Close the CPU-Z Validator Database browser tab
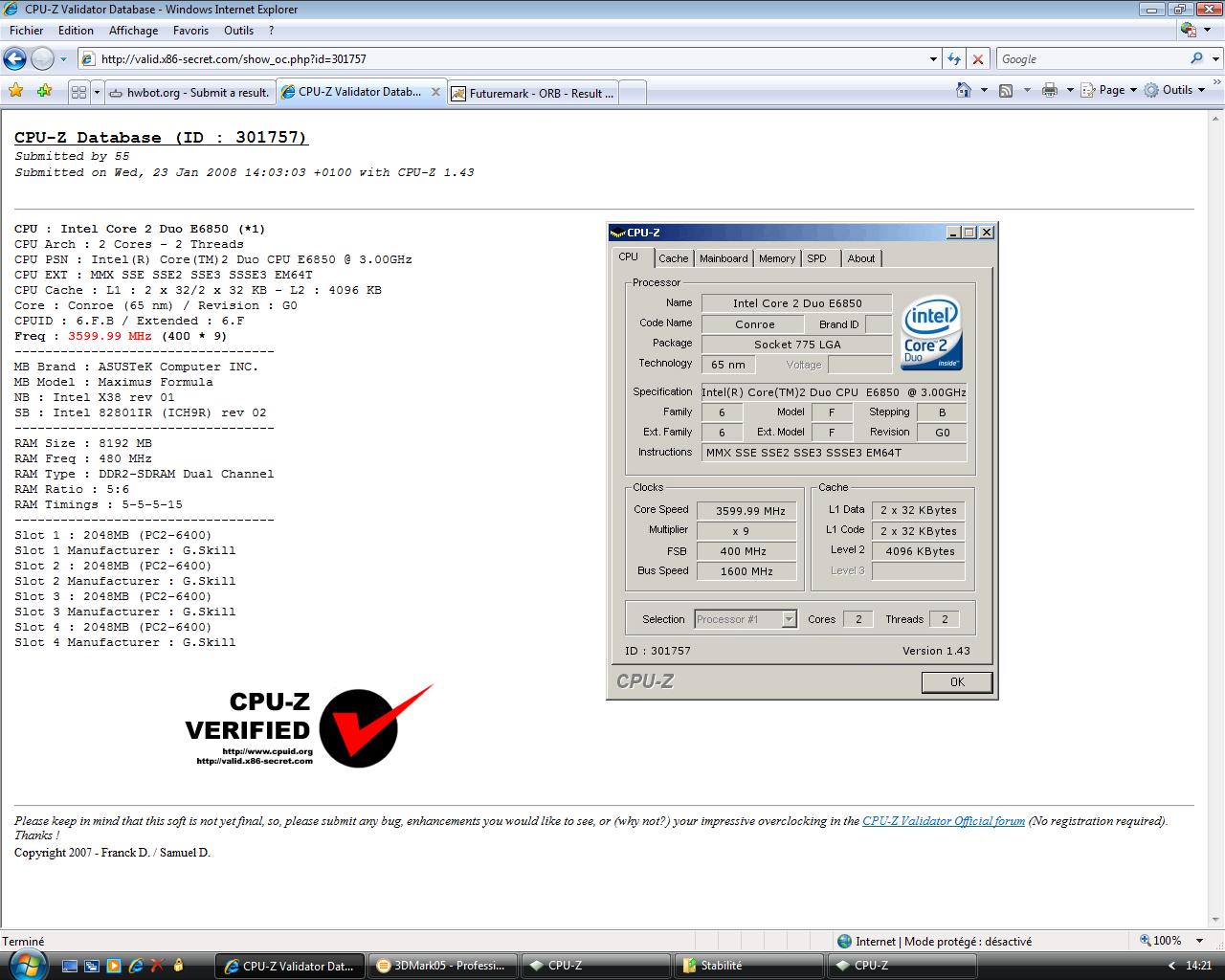Image resolution: width=1225 pixels, height=980 pixels. [435, 93]
